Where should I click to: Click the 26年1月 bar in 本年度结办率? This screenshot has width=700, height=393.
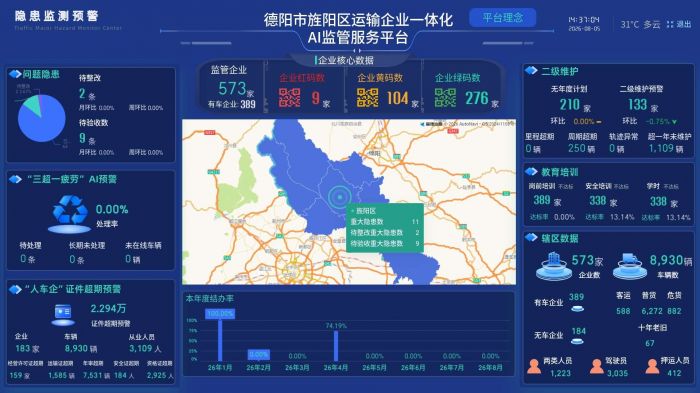[220, 340]
